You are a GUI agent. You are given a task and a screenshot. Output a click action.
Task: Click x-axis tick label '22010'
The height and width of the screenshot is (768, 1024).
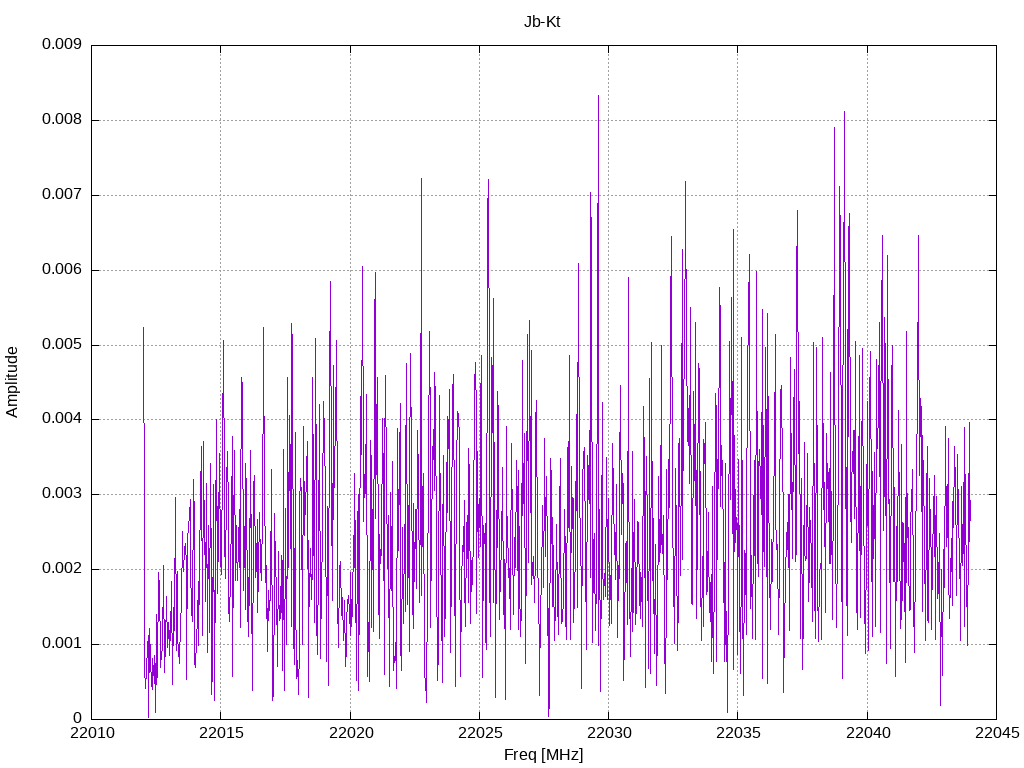pyautogui.click(x=92, y=733)
